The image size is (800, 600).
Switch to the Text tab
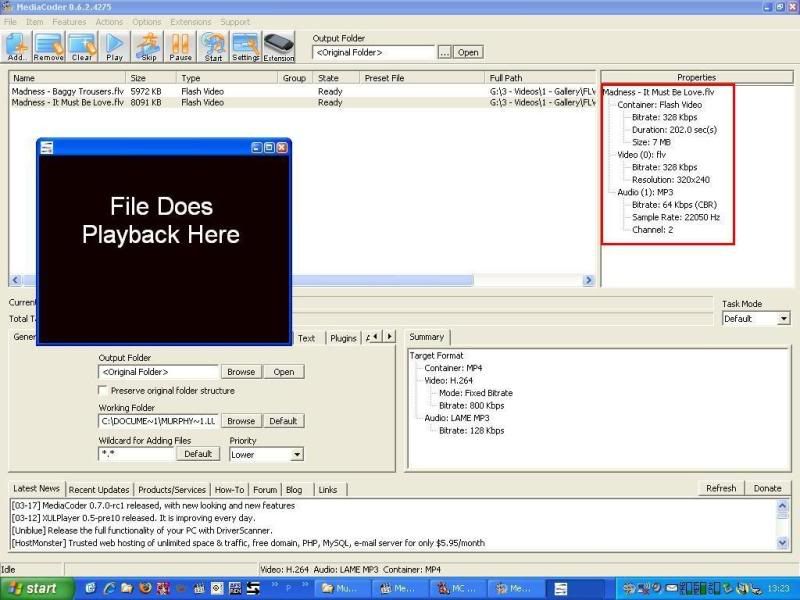tap(306, 338)
